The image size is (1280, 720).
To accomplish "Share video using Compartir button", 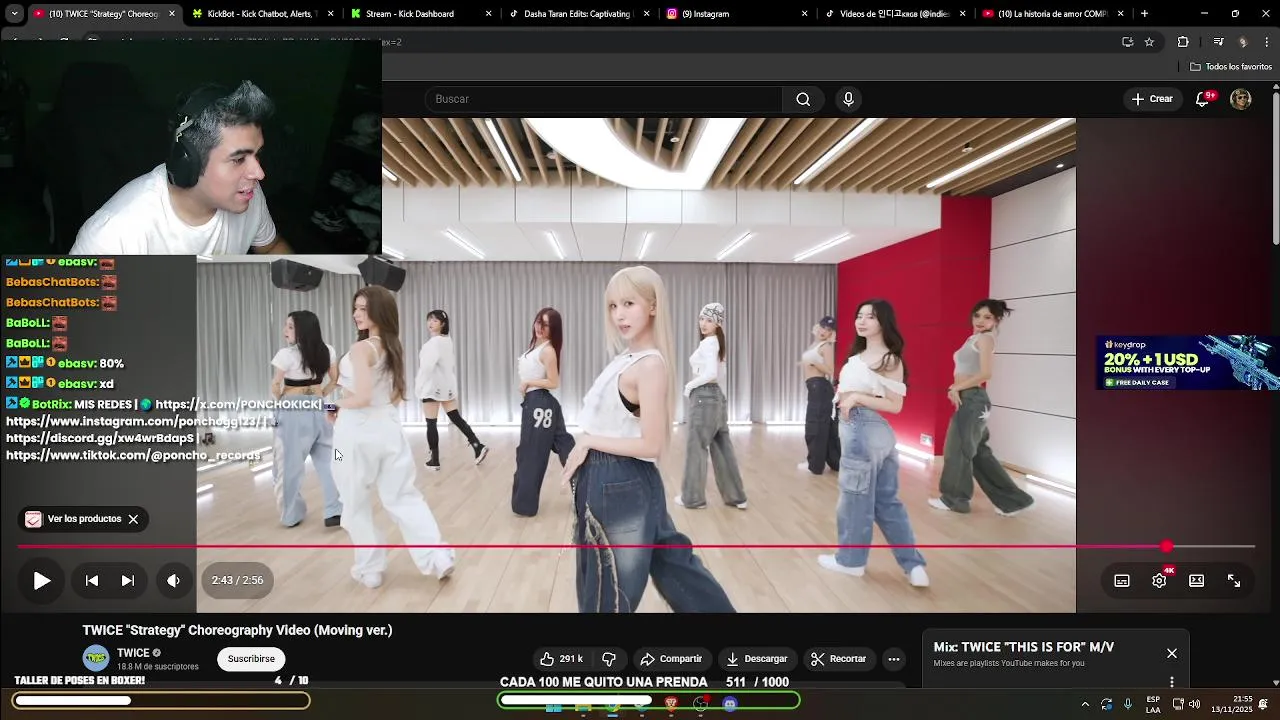I will click(x=671, y=659).
